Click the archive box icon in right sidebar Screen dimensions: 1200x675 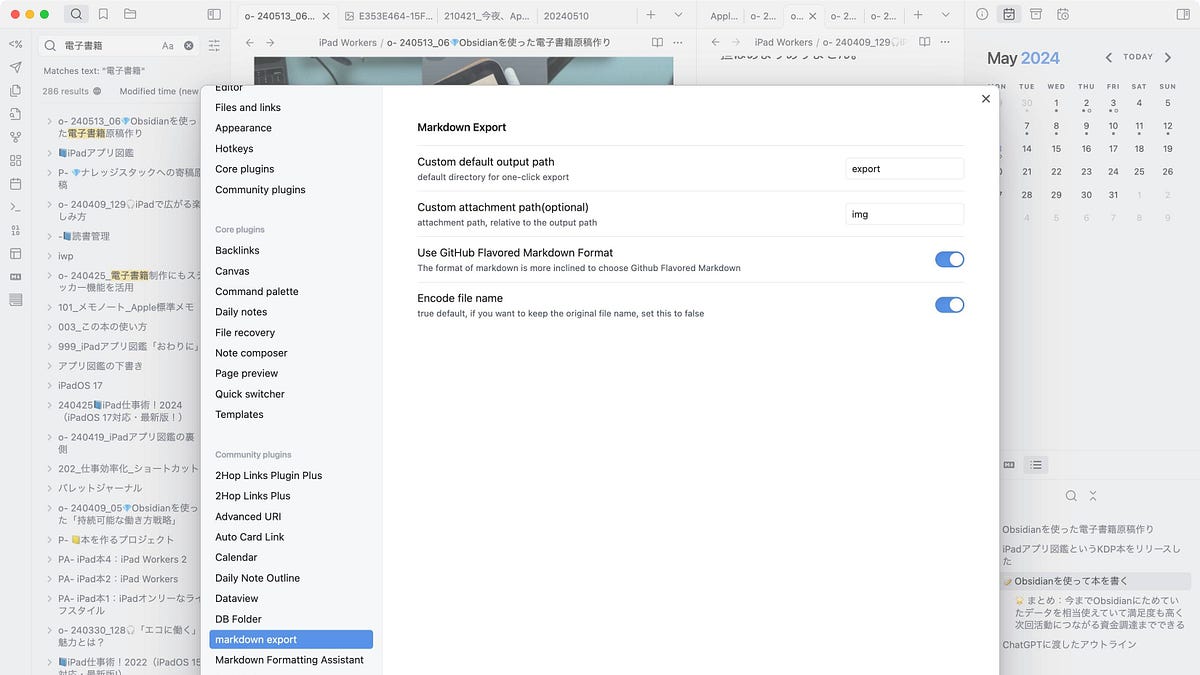[x=1036, y=14]
